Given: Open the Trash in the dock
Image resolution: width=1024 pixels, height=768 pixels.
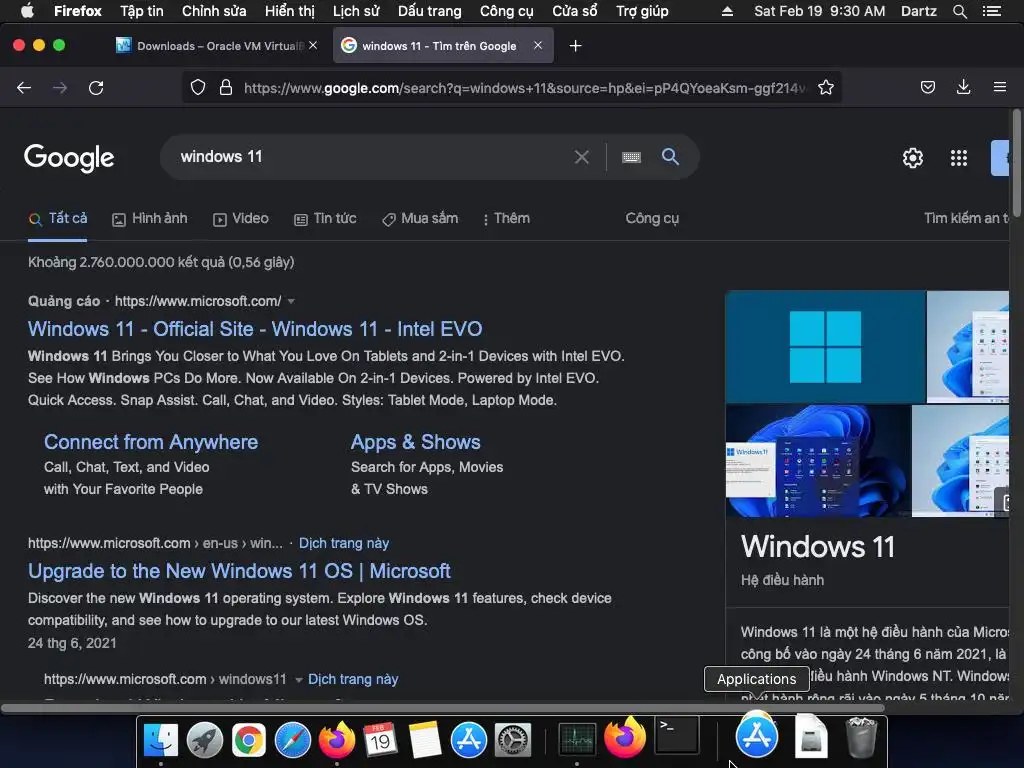Looking at the screenshot, I should pos(861,738).
